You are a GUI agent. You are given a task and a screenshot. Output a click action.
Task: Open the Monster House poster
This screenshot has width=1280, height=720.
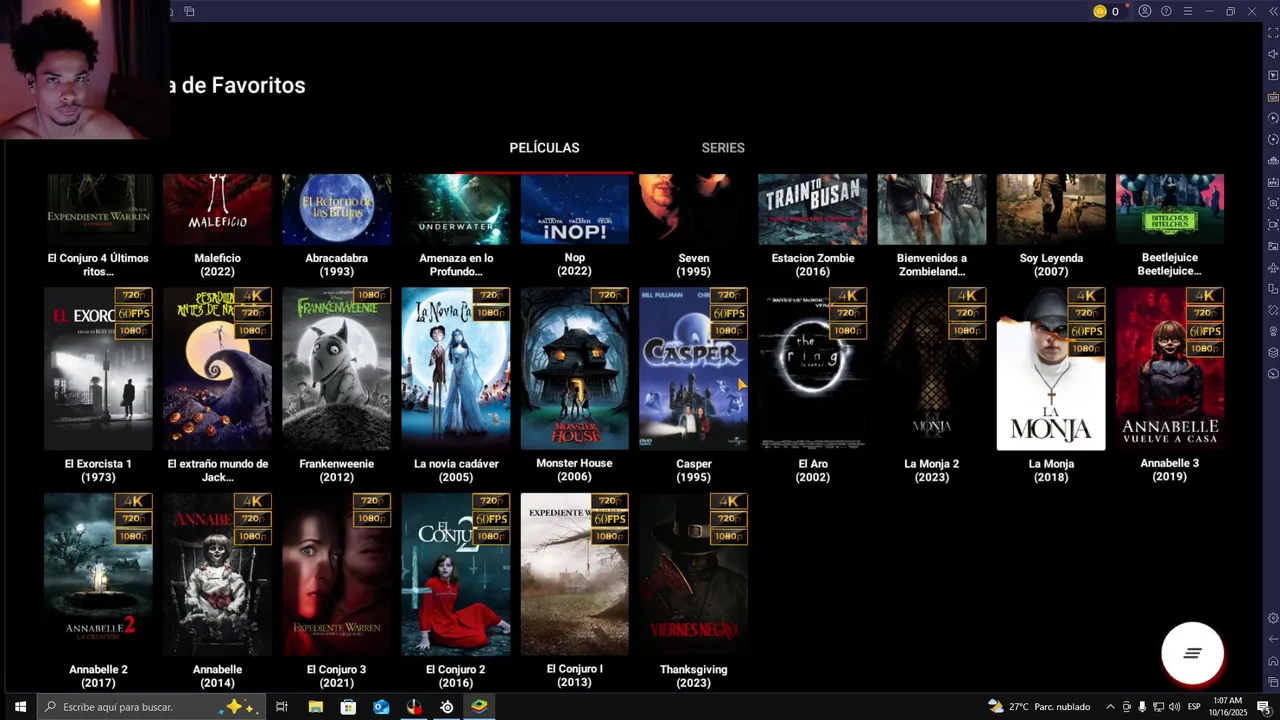[x=575, y=369]
